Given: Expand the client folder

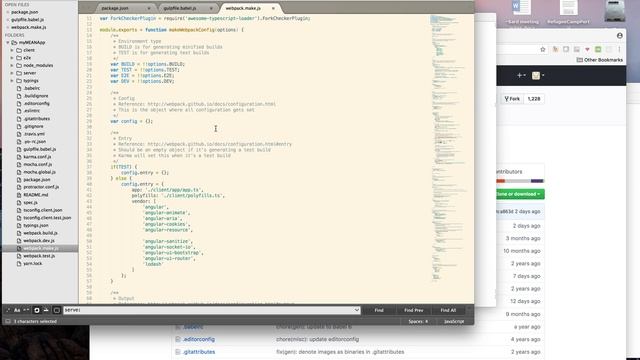Looking at the screenshot, I should coord(12,50).
